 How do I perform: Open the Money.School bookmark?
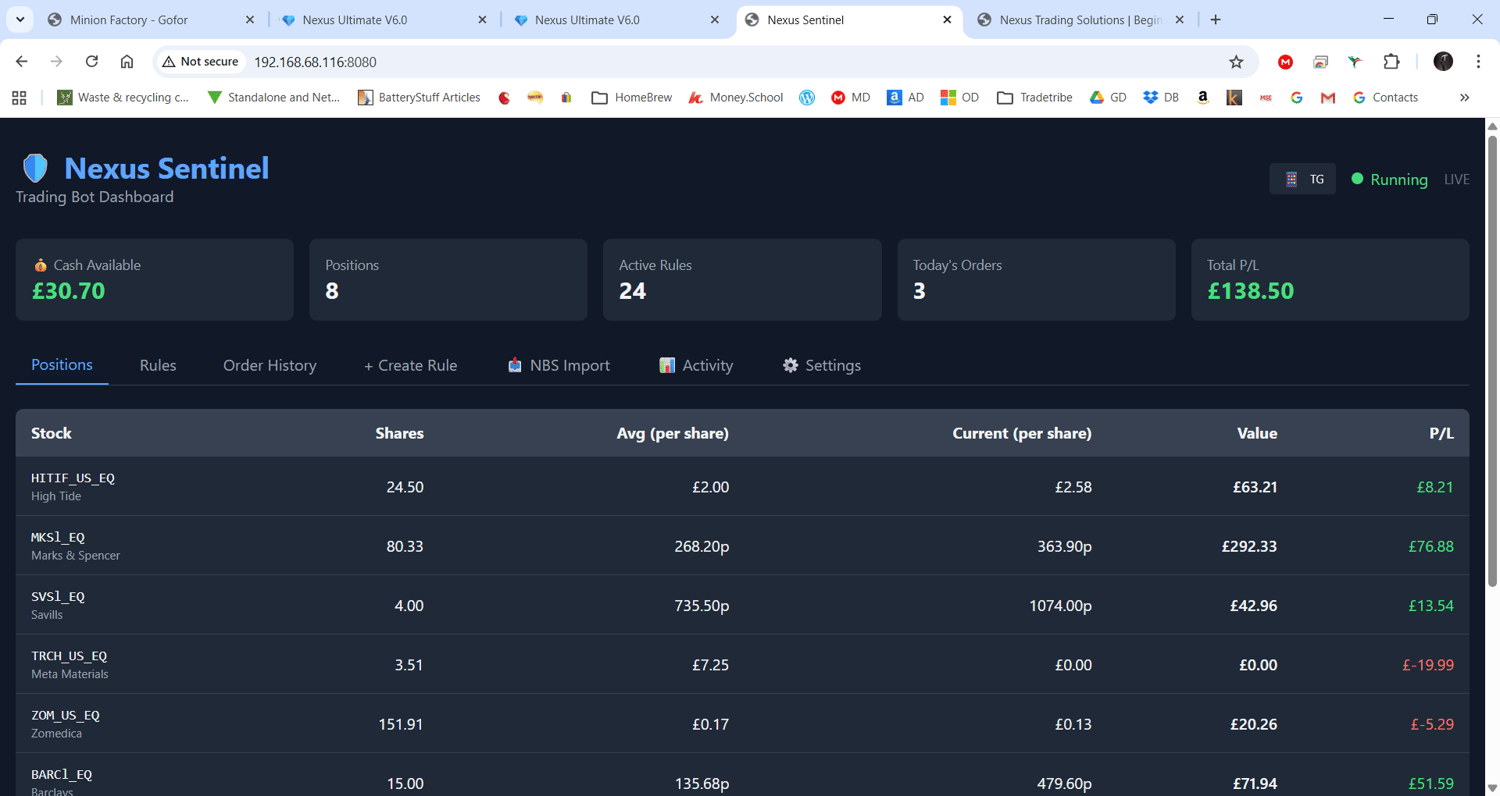pos(735,97)
